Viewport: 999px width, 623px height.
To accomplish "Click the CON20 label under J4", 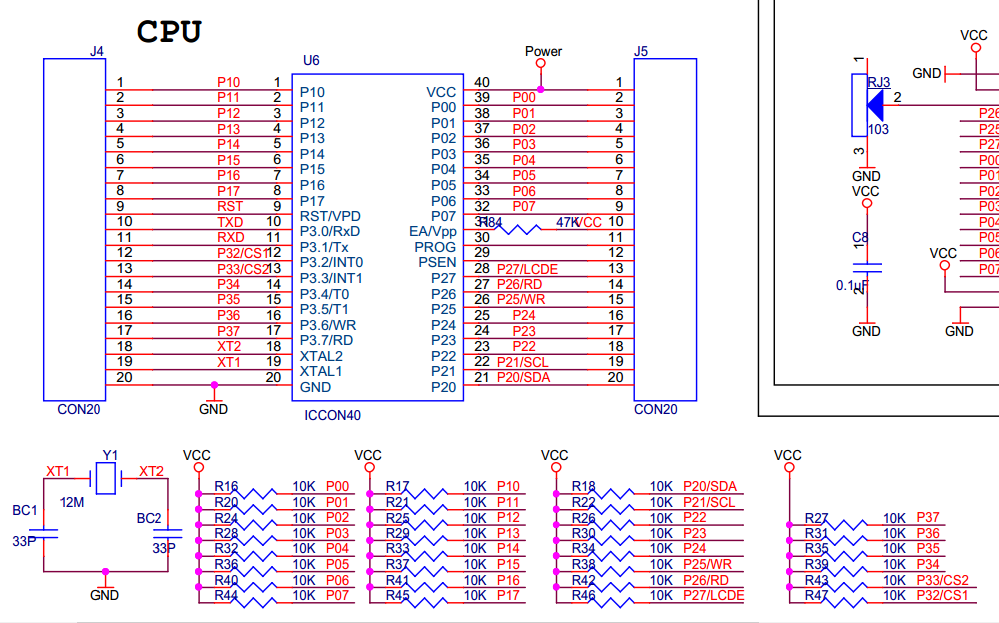I will [x=78, y=410].
